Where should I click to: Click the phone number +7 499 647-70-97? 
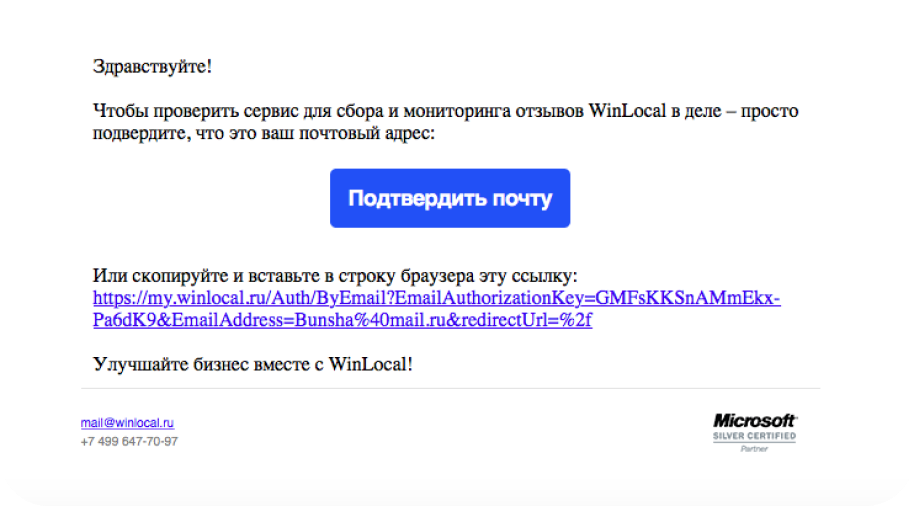click(x=129, y=441)
